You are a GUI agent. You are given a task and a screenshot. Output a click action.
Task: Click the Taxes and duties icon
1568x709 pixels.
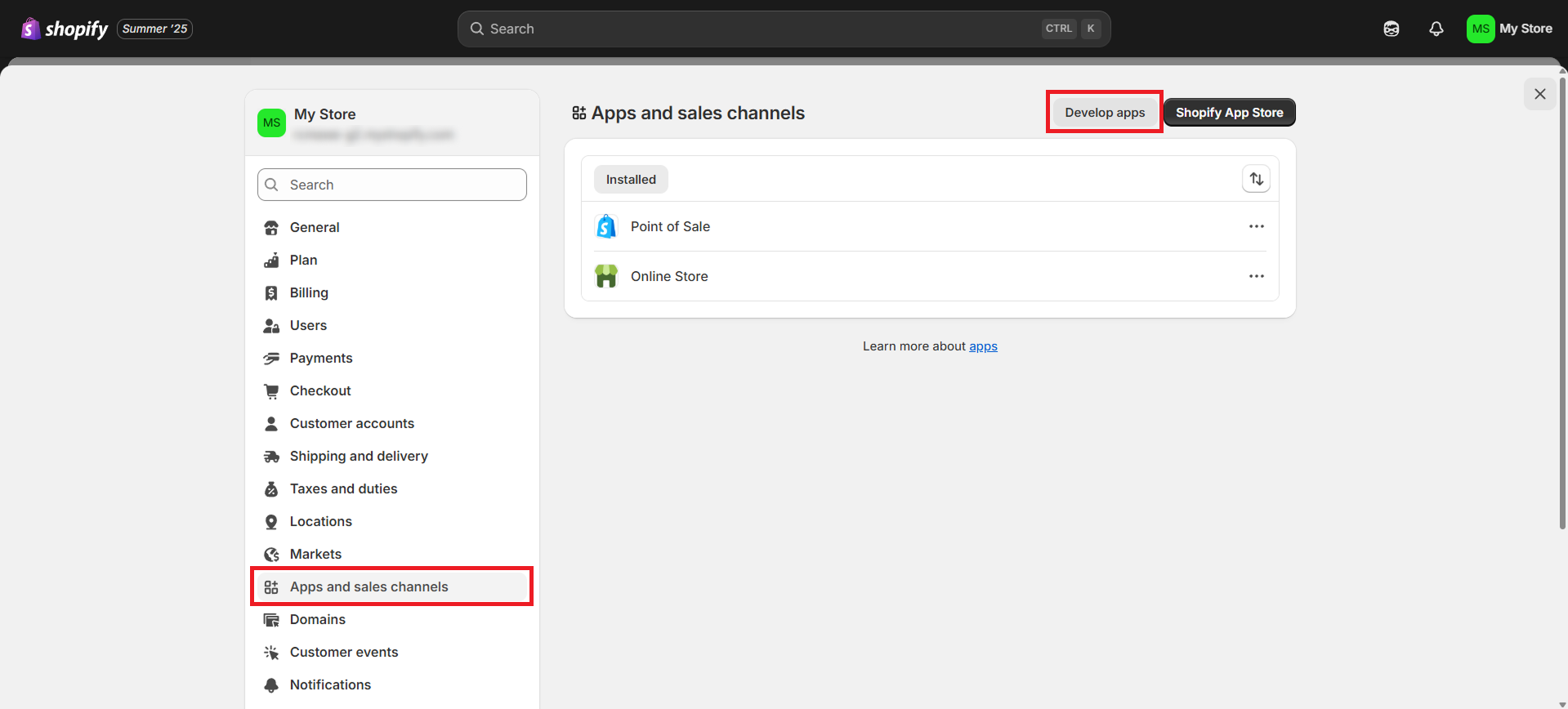(271, 489)
